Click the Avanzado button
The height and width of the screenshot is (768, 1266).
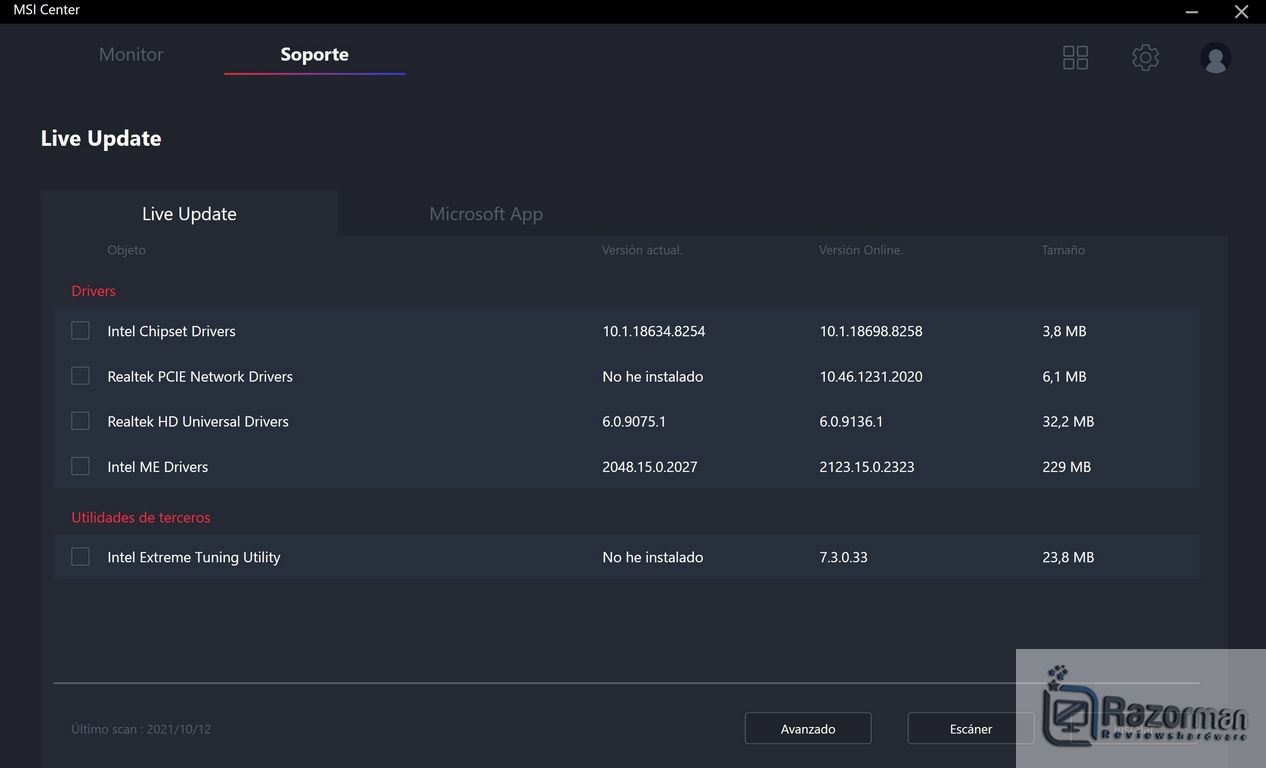tap(808, 729)
